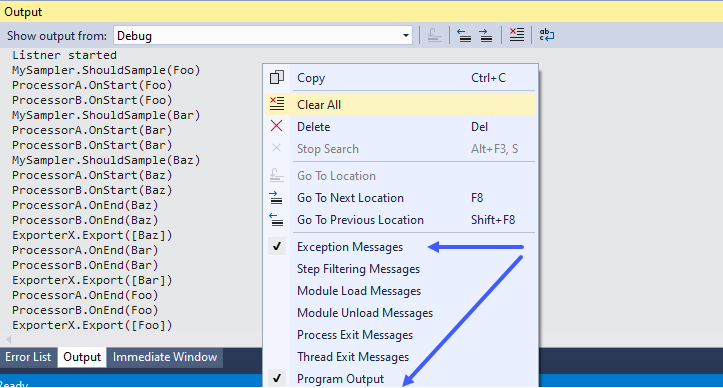Screen dimensions: 723x388
Task: Click the 'ProcessorA.OnStart(Baz)' line
Action: point(92,175)
